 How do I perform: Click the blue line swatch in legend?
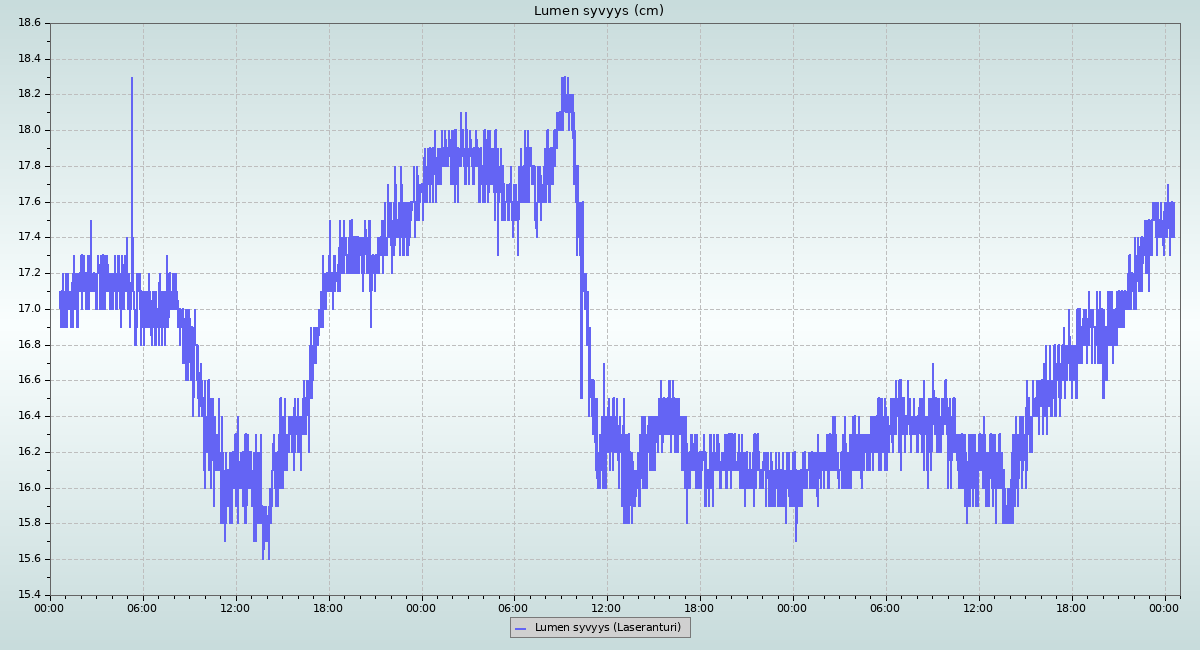tap(520, 628)
